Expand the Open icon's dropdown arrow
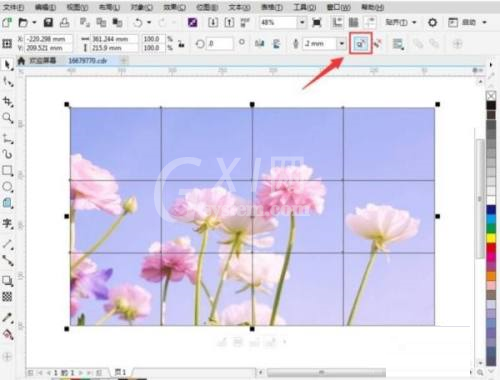Screen dimensions: 500x380 click(34, 23)
